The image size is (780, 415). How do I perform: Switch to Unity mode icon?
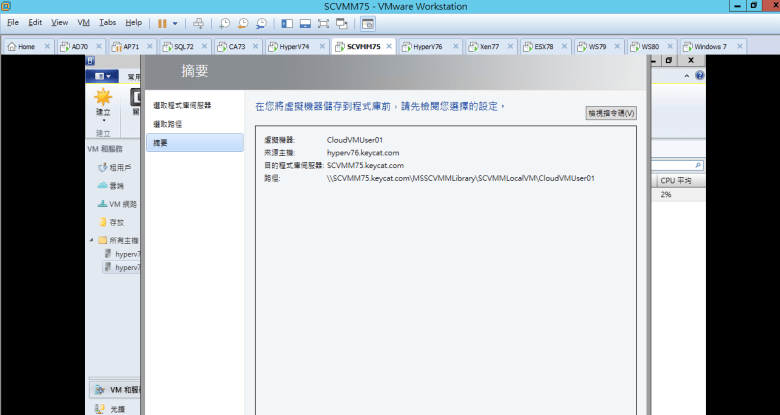pos(341,22)
